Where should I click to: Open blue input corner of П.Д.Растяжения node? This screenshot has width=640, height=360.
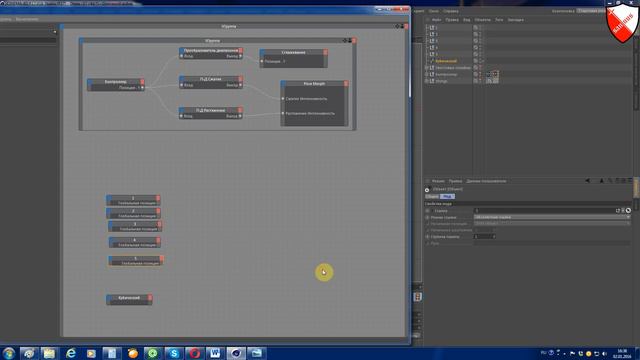[x=182, y=110]
